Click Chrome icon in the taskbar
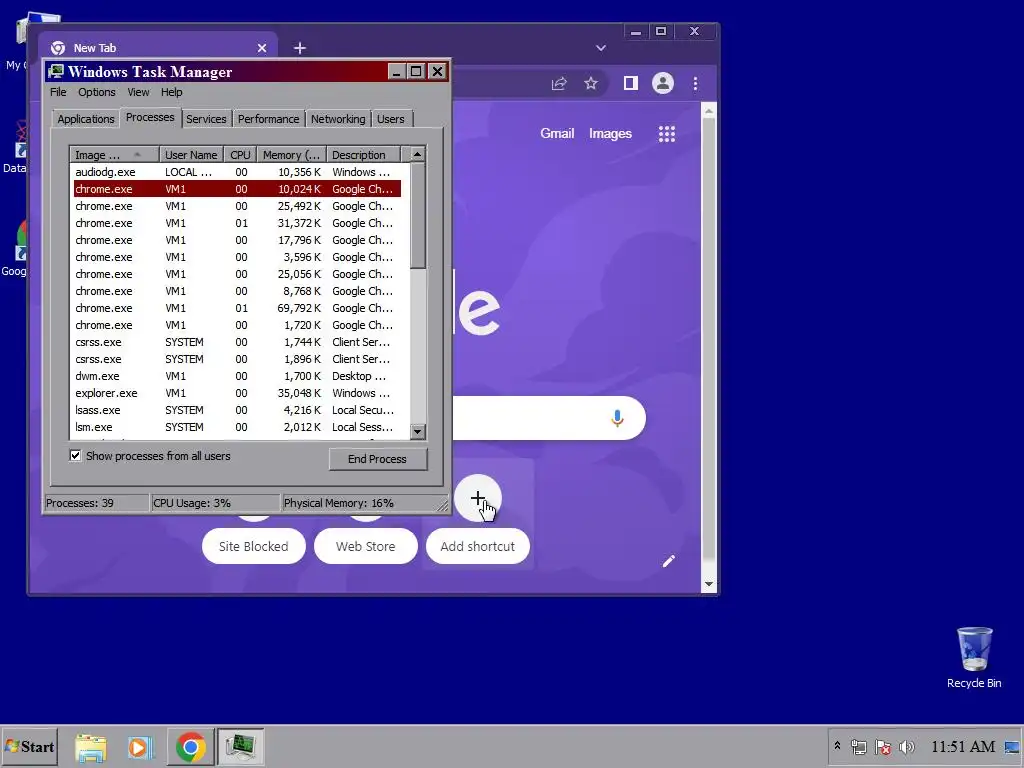The image size is (1024, 768). (x=191, y=747)
